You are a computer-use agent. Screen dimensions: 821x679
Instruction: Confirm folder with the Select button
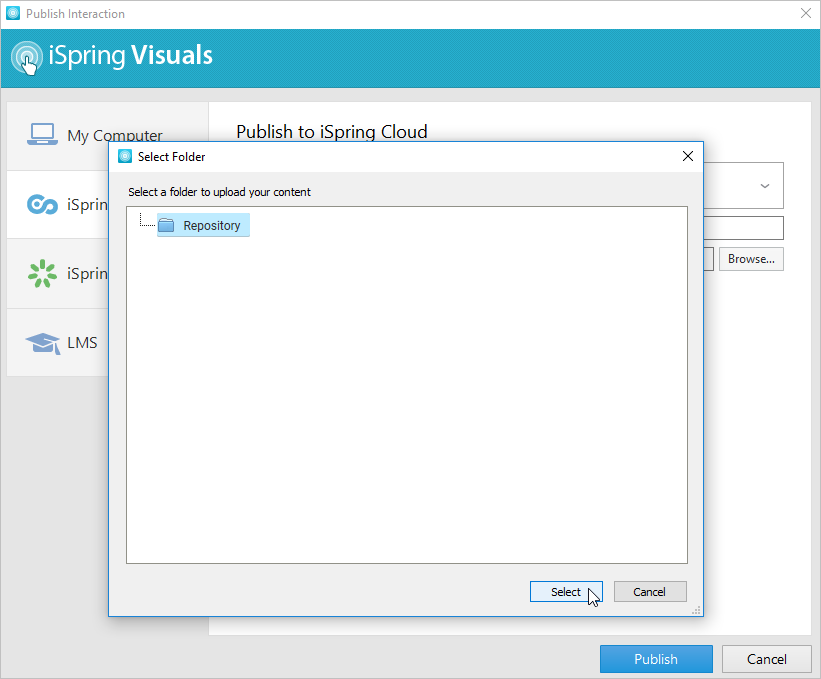click(565, 592)
